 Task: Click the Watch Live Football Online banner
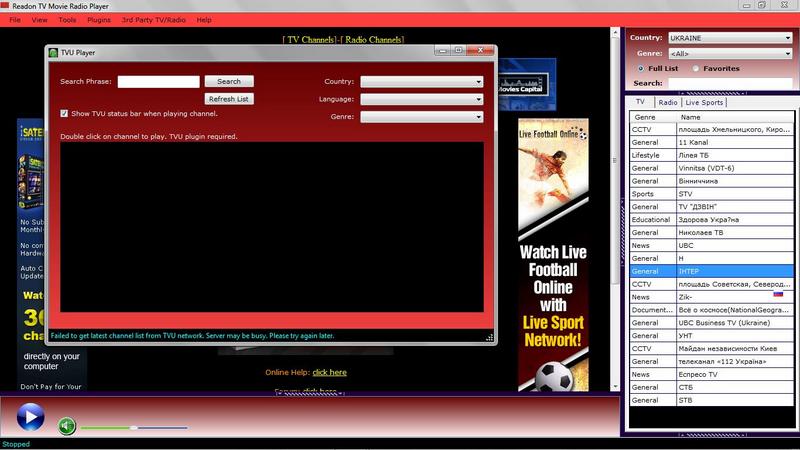(x=553, y=255)
